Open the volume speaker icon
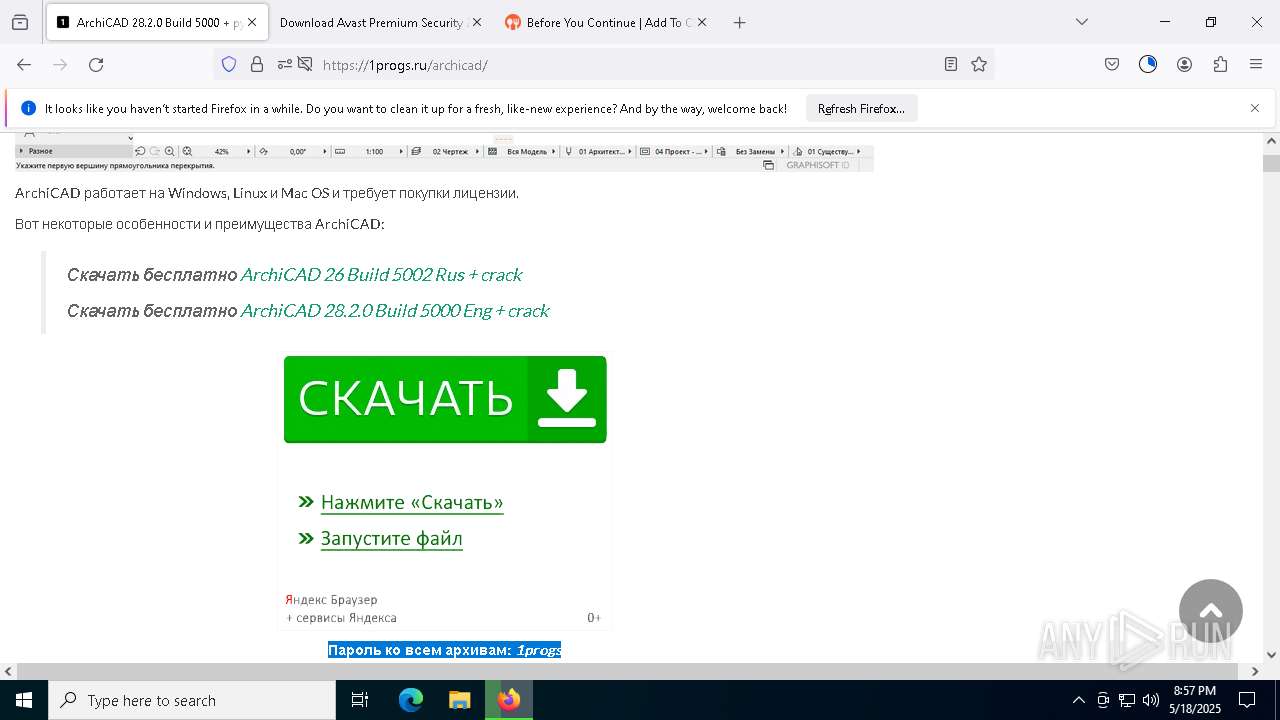 pyautogui.click(x=1151, y=700)
